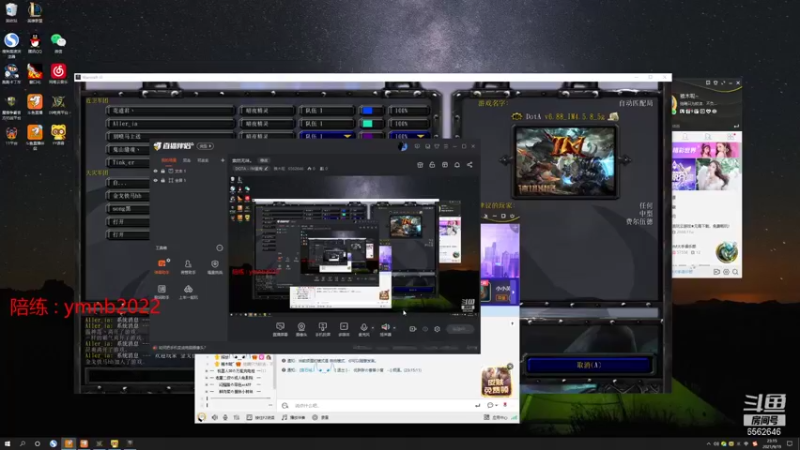Viewport: 800px width, 450px height.
Task: Open the Windows Start menu
Action: click(x=7, y=444)
